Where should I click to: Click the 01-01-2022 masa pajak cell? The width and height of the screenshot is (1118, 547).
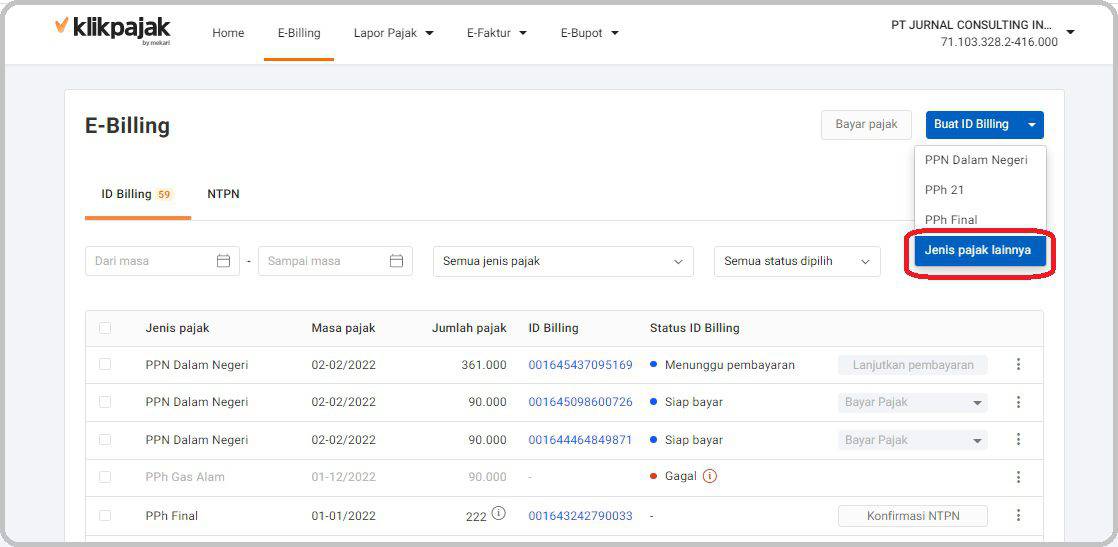pos(343,515)
